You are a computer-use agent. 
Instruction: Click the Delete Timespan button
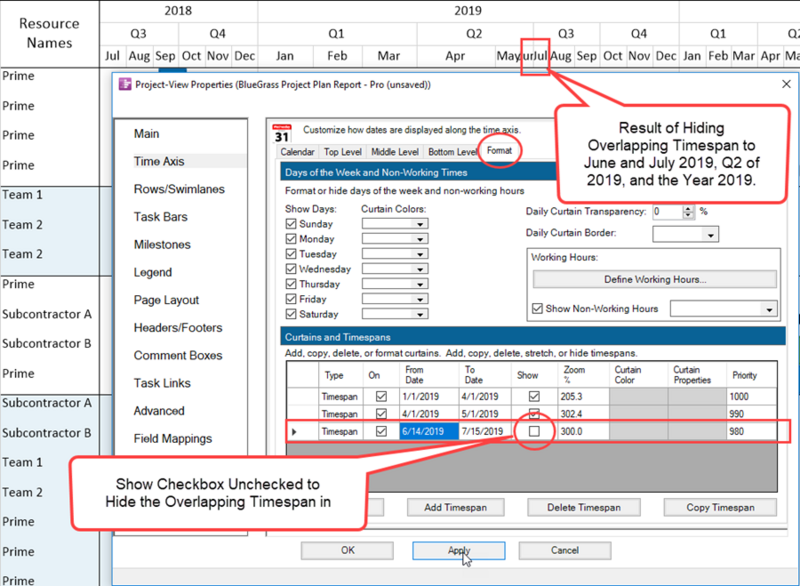(x=584, y=507)
